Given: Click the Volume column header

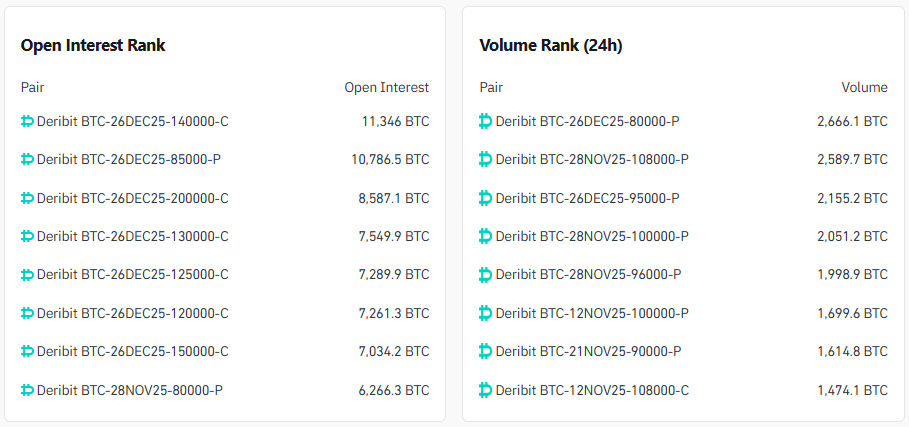Looking at the screenshot, I should 864,88.
